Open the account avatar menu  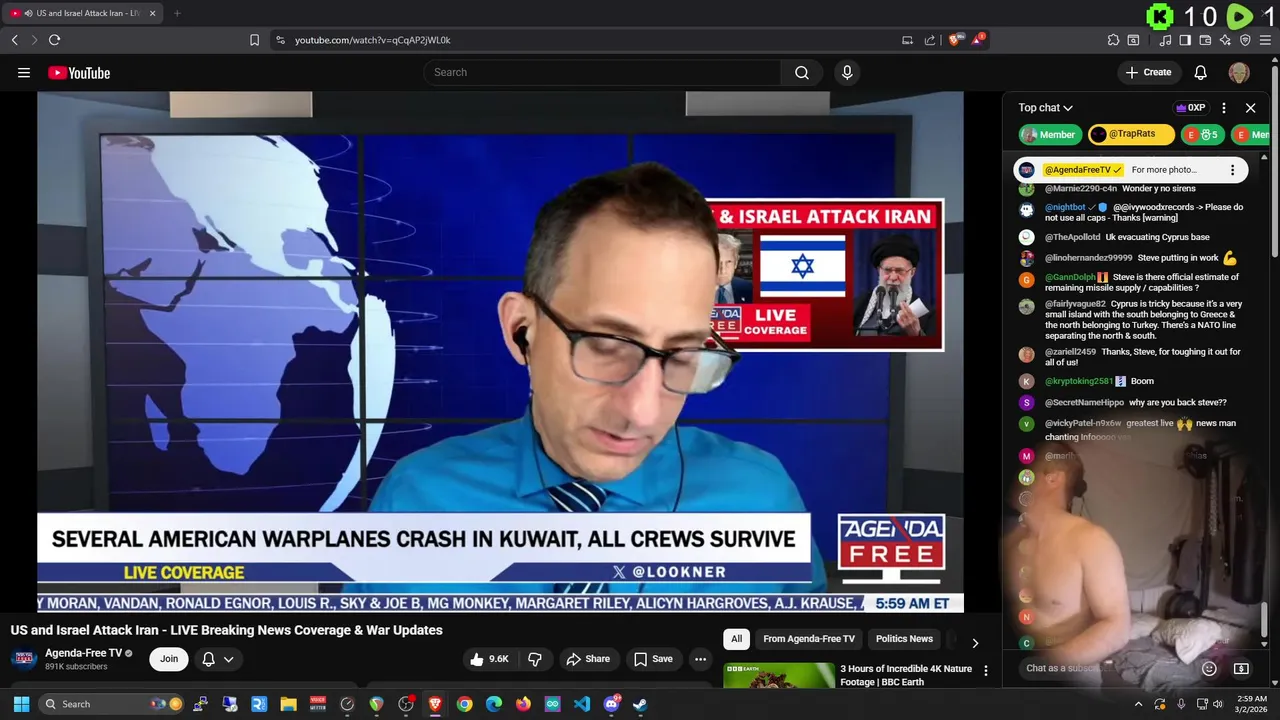pos(1239,72)
